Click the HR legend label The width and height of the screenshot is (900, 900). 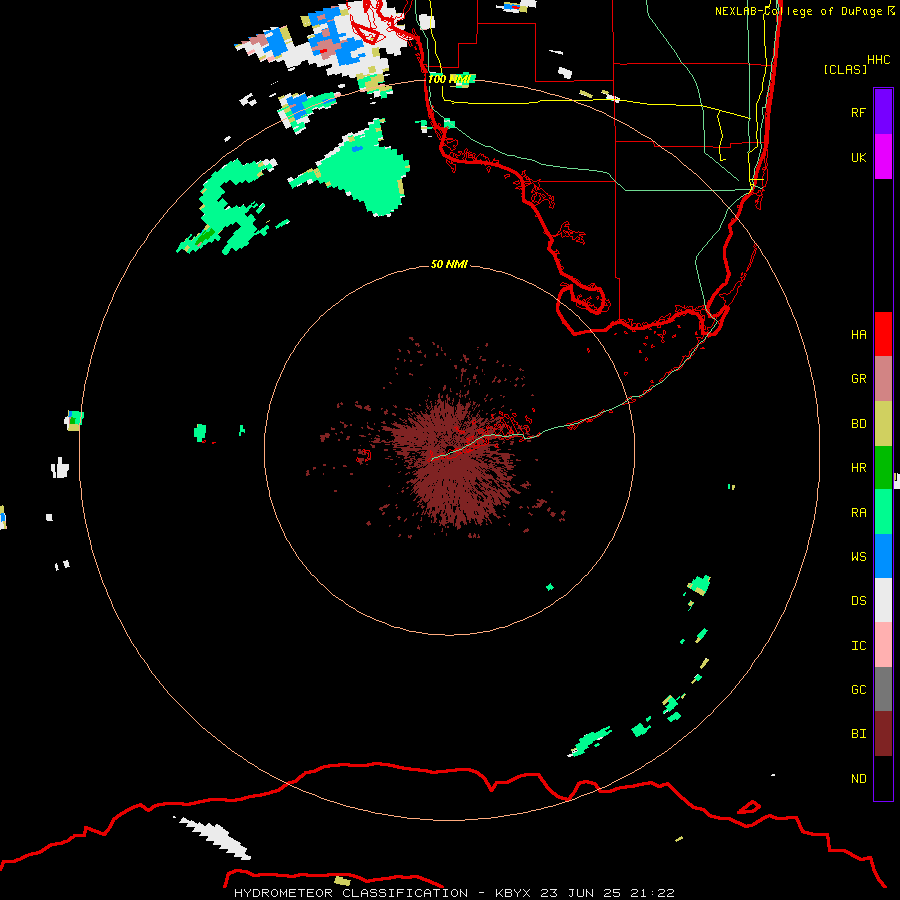858,468
